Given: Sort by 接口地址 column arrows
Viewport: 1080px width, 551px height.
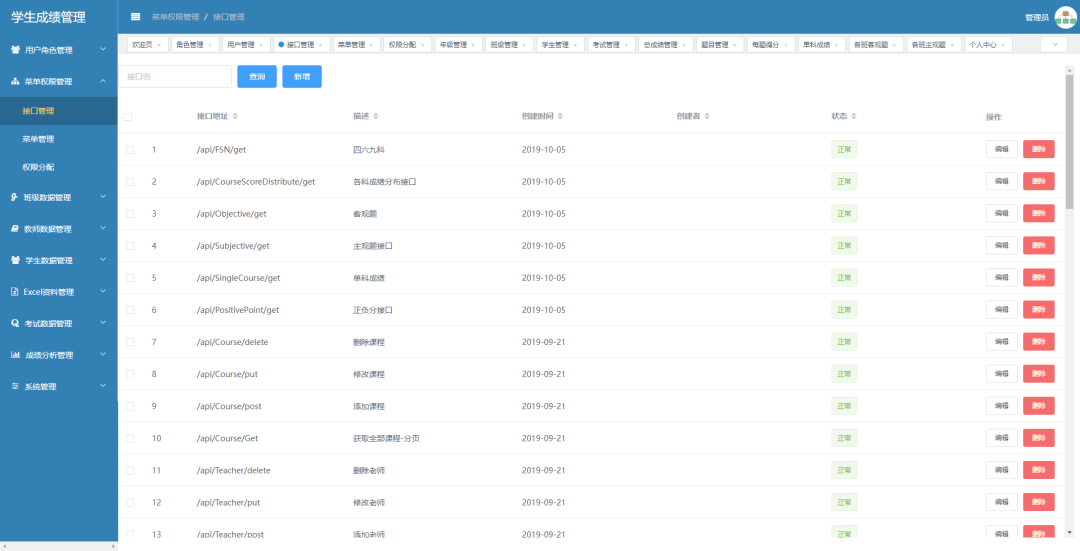Looking at the screenshot, I should (235, 116).
